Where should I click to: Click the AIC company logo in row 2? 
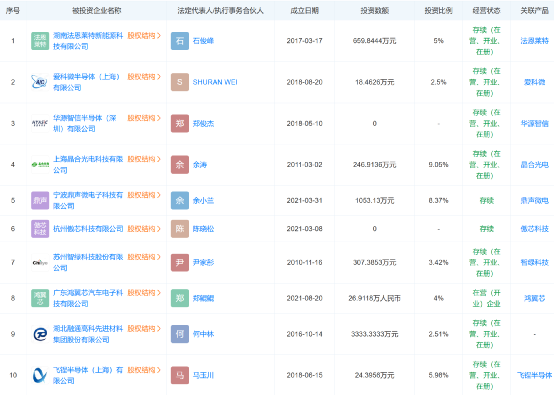point(40,82)
